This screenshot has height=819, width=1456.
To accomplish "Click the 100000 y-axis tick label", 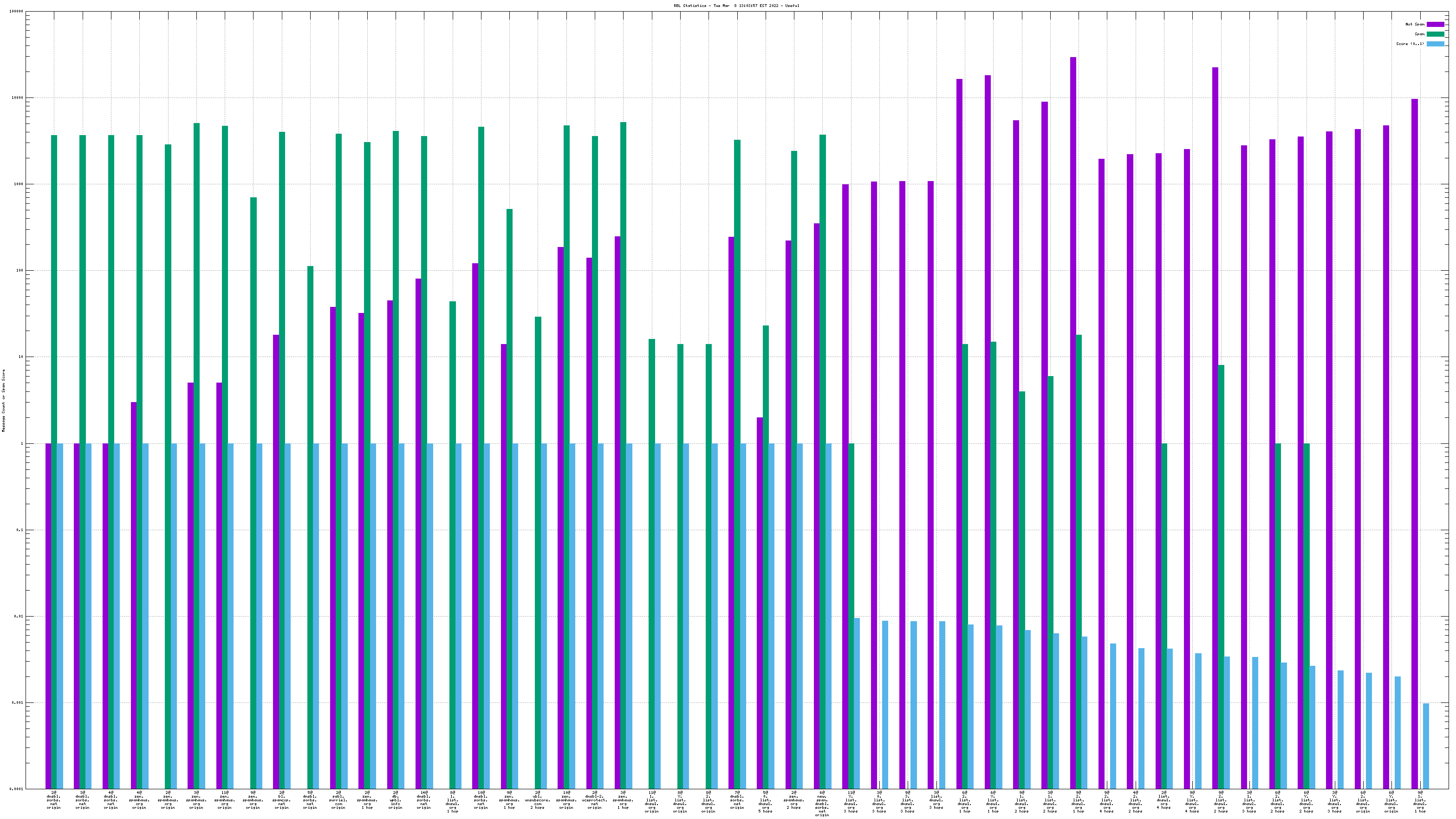I will tap(17, 11).
